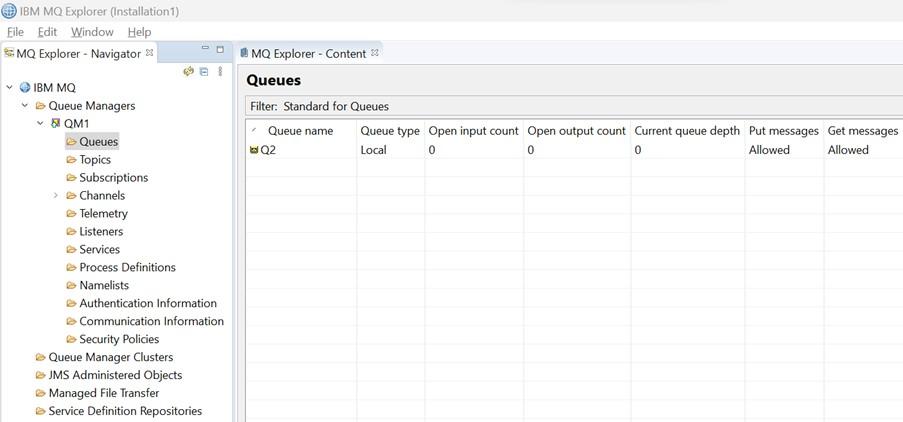This screenshot has height=422, width=903.
Task: Click the QM1 queue manager icon
Action: pos(56,123)
